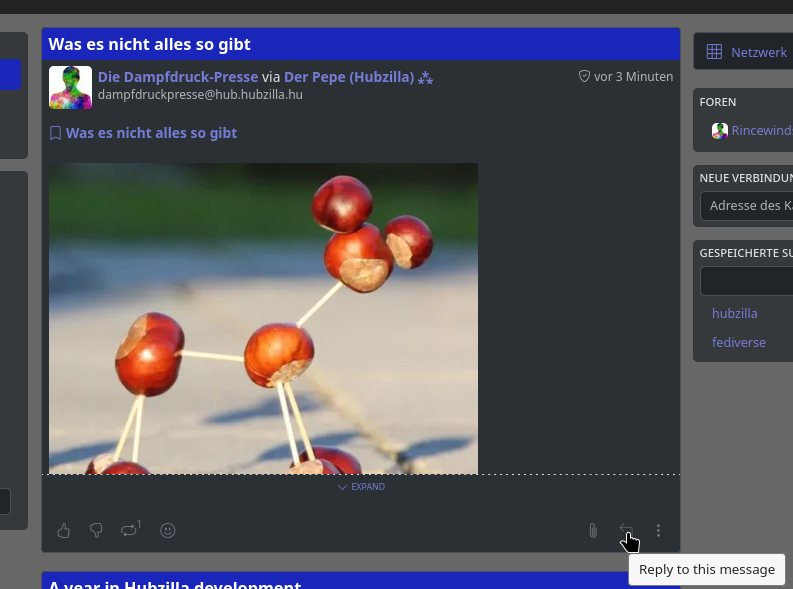
Task: Click the shield icon beside timestamp
Action: [584, 77]
